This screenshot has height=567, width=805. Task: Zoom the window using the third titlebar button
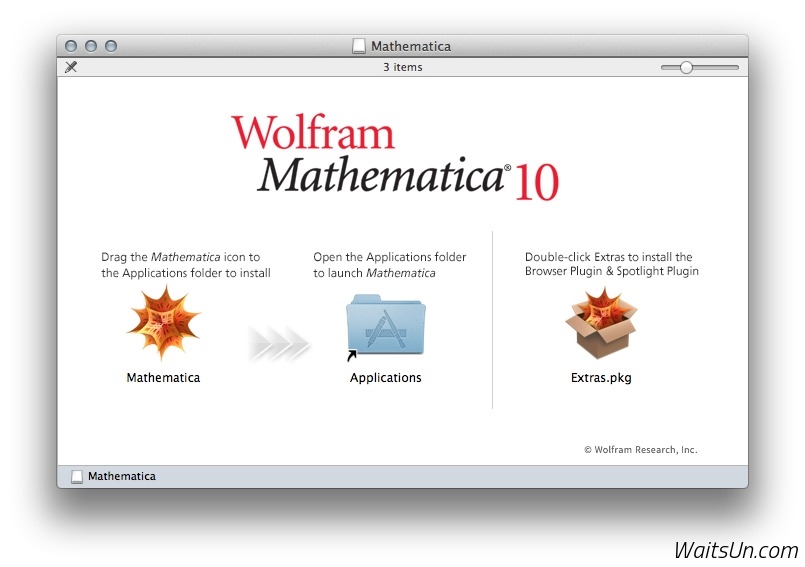(111, 46)
